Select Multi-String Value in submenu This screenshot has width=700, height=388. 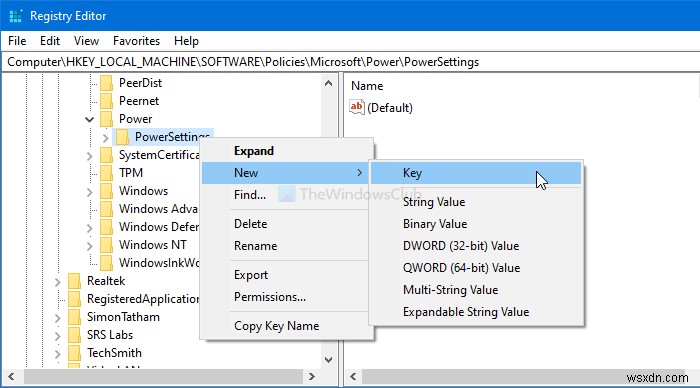(x=476, y=289)
